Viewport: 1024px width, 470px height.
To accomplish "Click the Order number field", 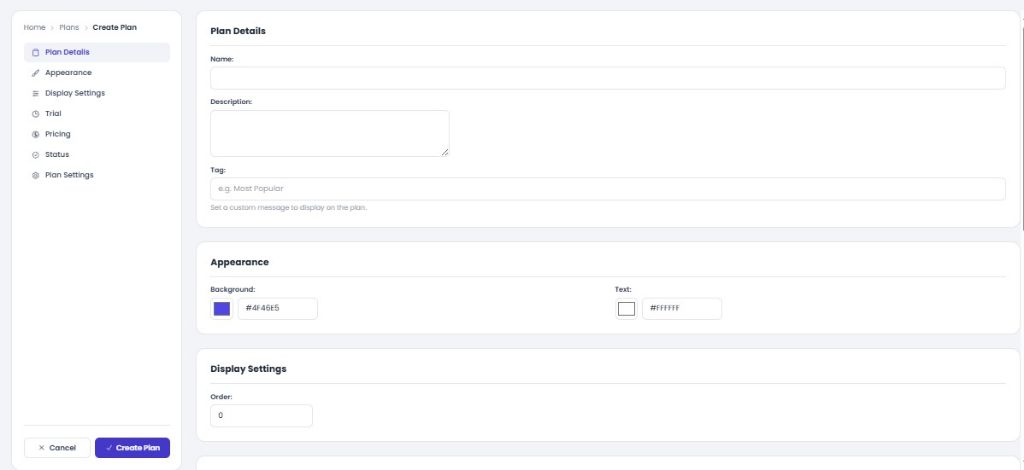I will (261, 416).
